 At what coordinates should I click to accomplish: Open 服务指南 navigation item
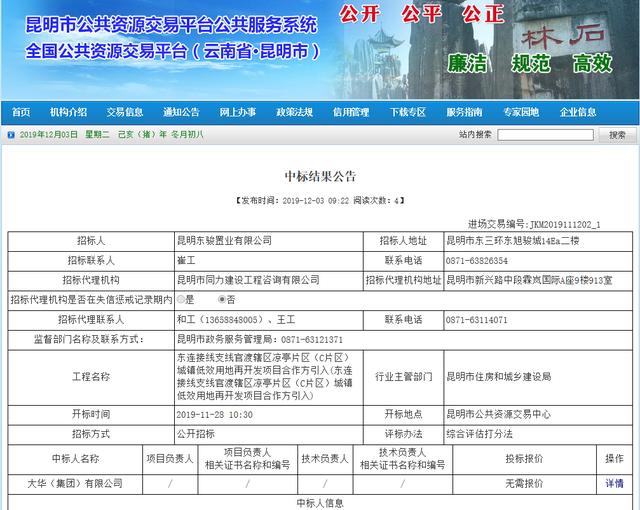[x=464, y=112]
